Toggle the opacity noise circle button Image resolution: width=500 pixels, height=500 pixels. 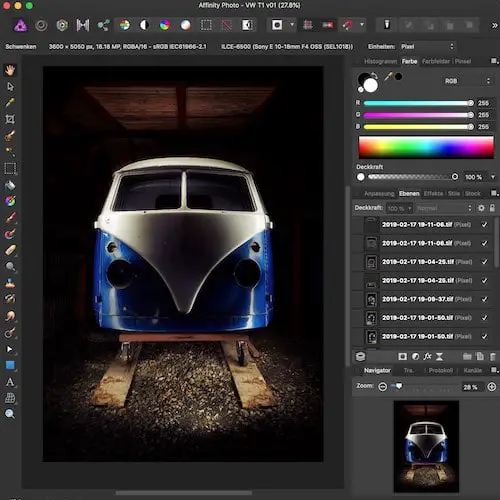[361, 177]
